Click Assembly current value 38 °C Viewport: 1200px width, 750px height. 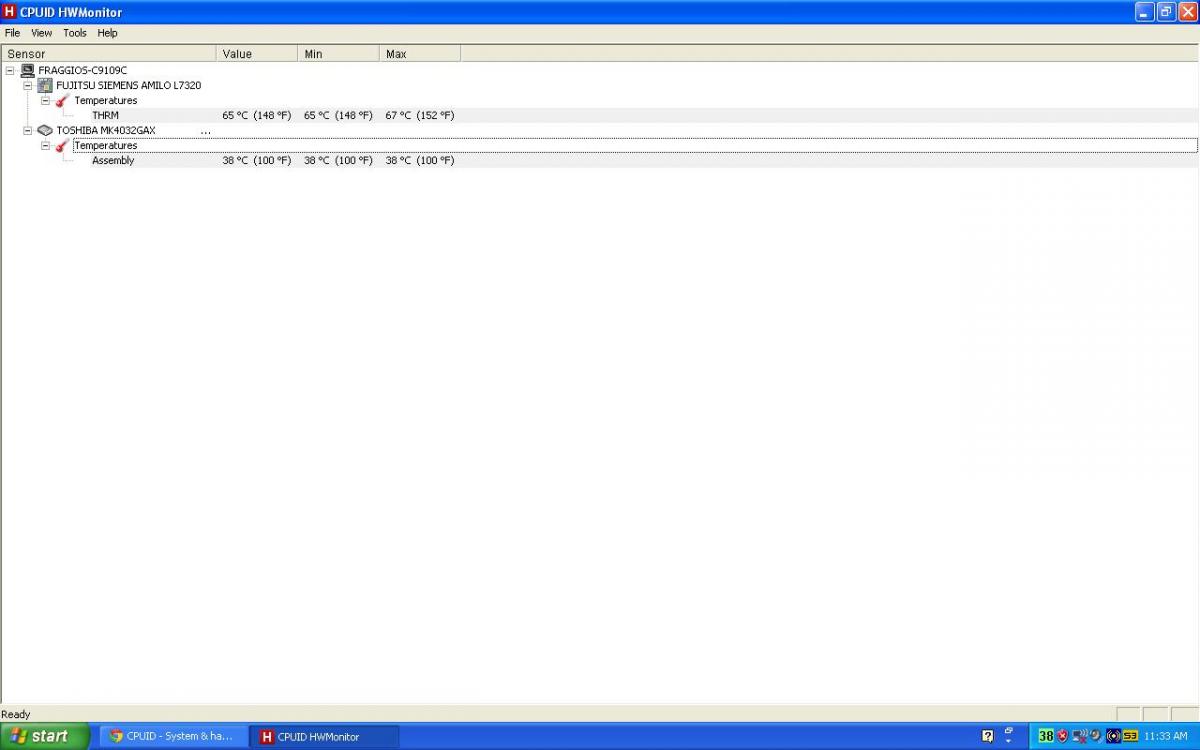pyautogui.click(x=257, y=160)
